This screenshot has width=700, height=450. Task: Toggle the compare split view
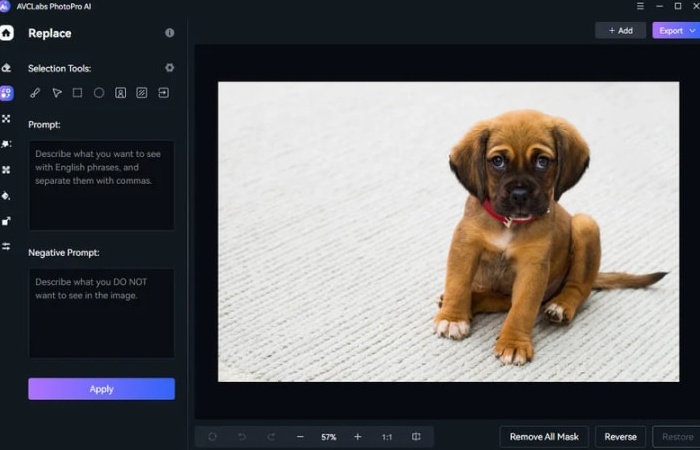pos(416,437)
